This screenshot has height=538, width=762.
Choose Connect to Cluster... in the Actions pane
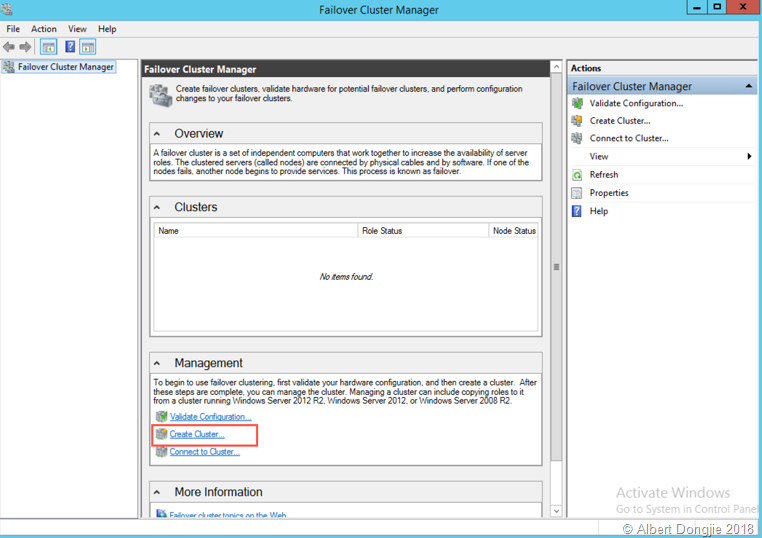pos(629,139)
